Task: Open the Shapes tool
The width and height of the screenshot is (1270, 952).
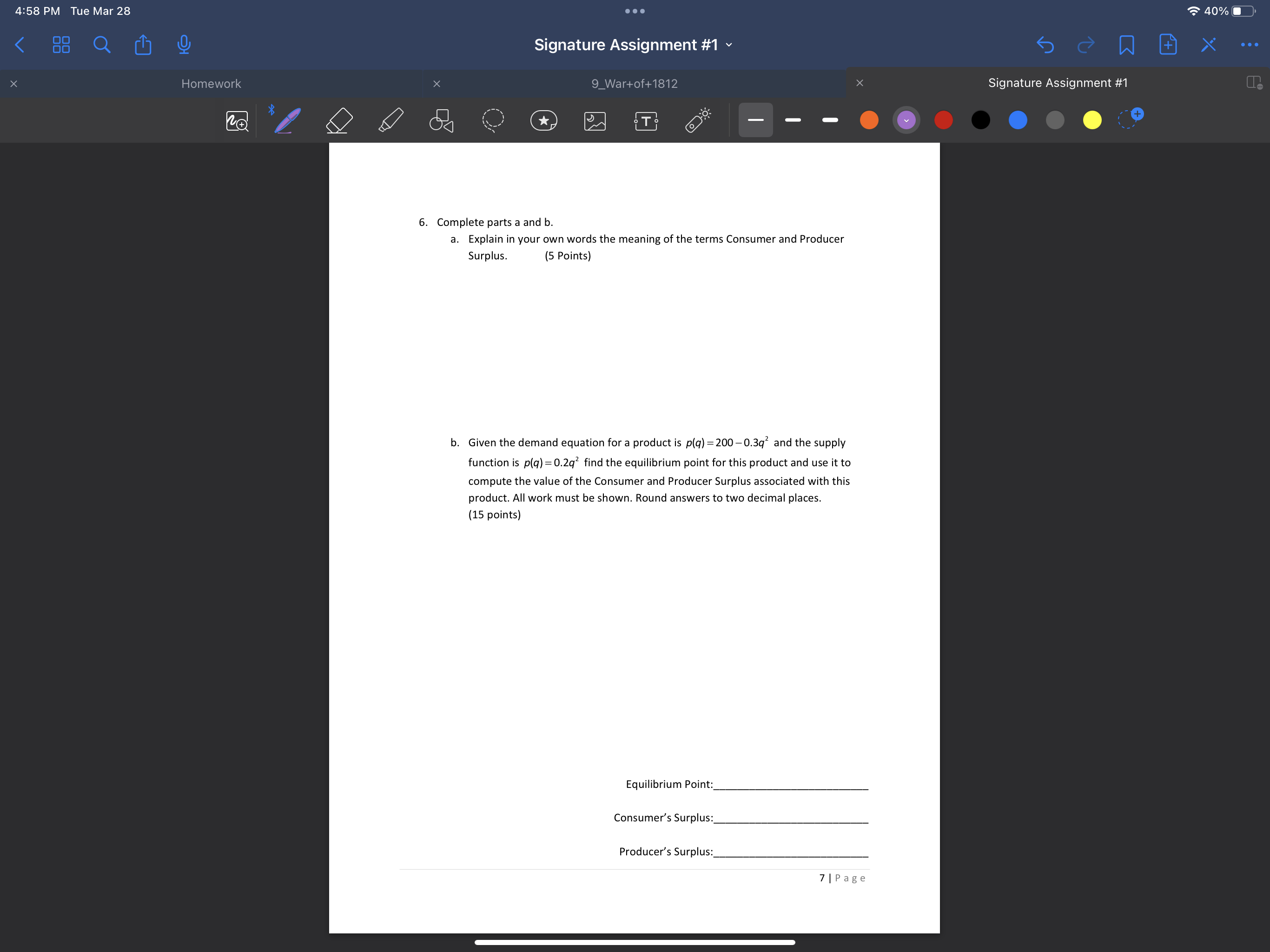Action: pyautogui.click(x=440, y=120)
